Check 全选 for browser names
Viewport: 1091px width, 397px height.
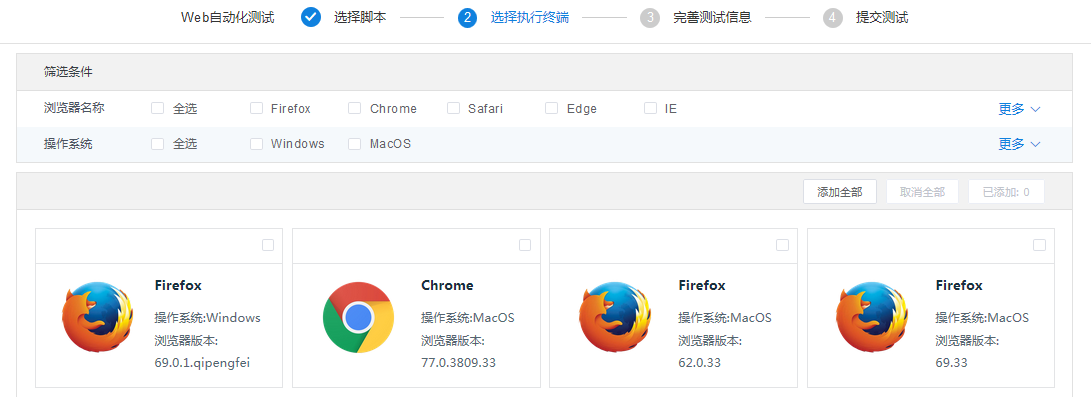click(x=158, y=108)
